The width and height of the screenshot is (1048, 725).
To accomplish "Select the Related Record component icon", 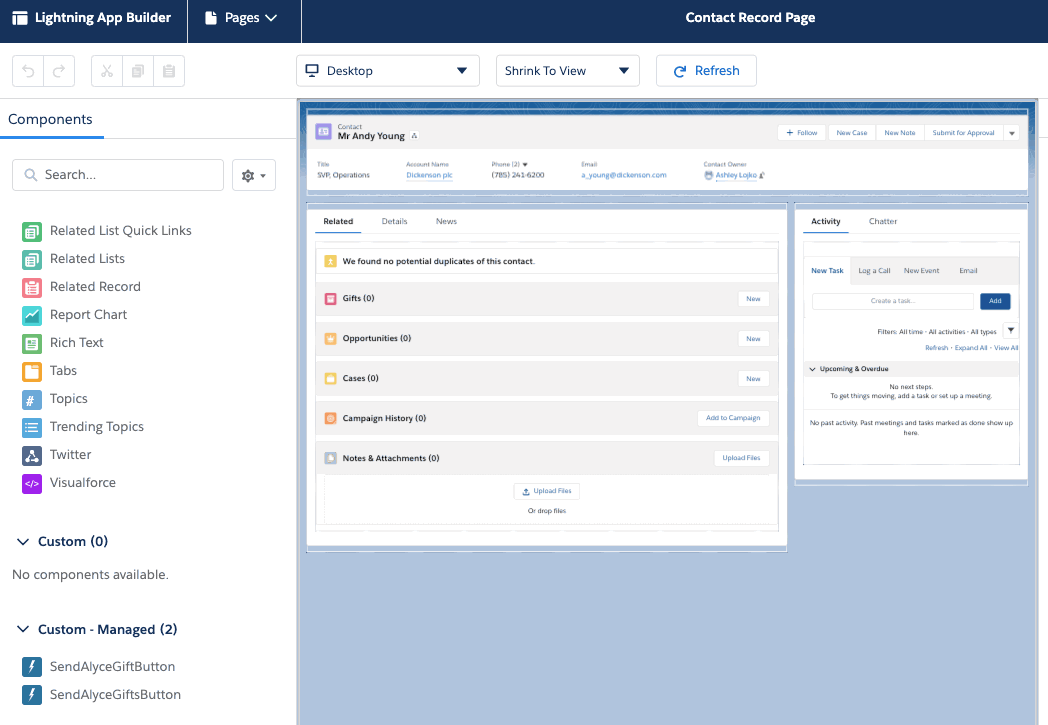I will [31, 287].
